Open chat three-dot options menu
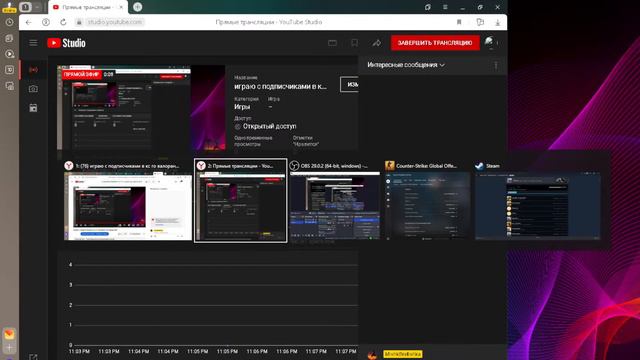The width and height of the screenshot is (640, 360). pyautogui.click(x=496, y=65)
